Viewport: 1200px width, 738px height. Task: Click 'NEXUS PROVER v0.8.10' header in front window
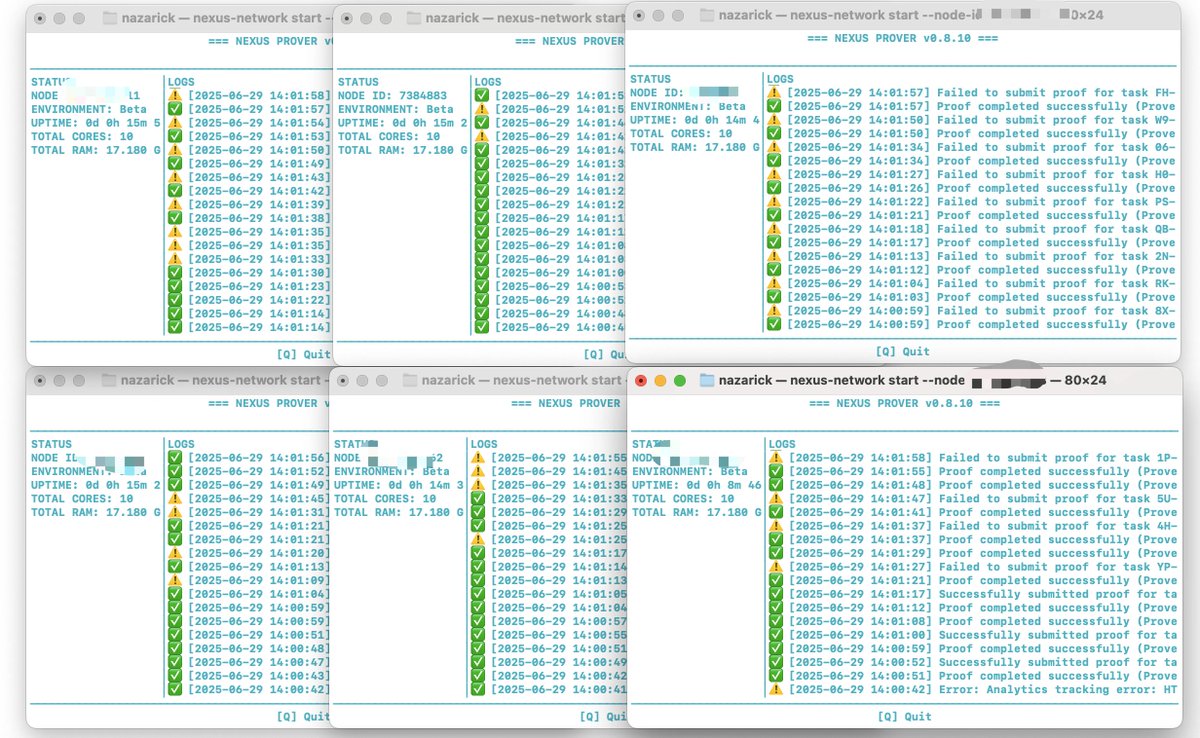coord(904,403)
